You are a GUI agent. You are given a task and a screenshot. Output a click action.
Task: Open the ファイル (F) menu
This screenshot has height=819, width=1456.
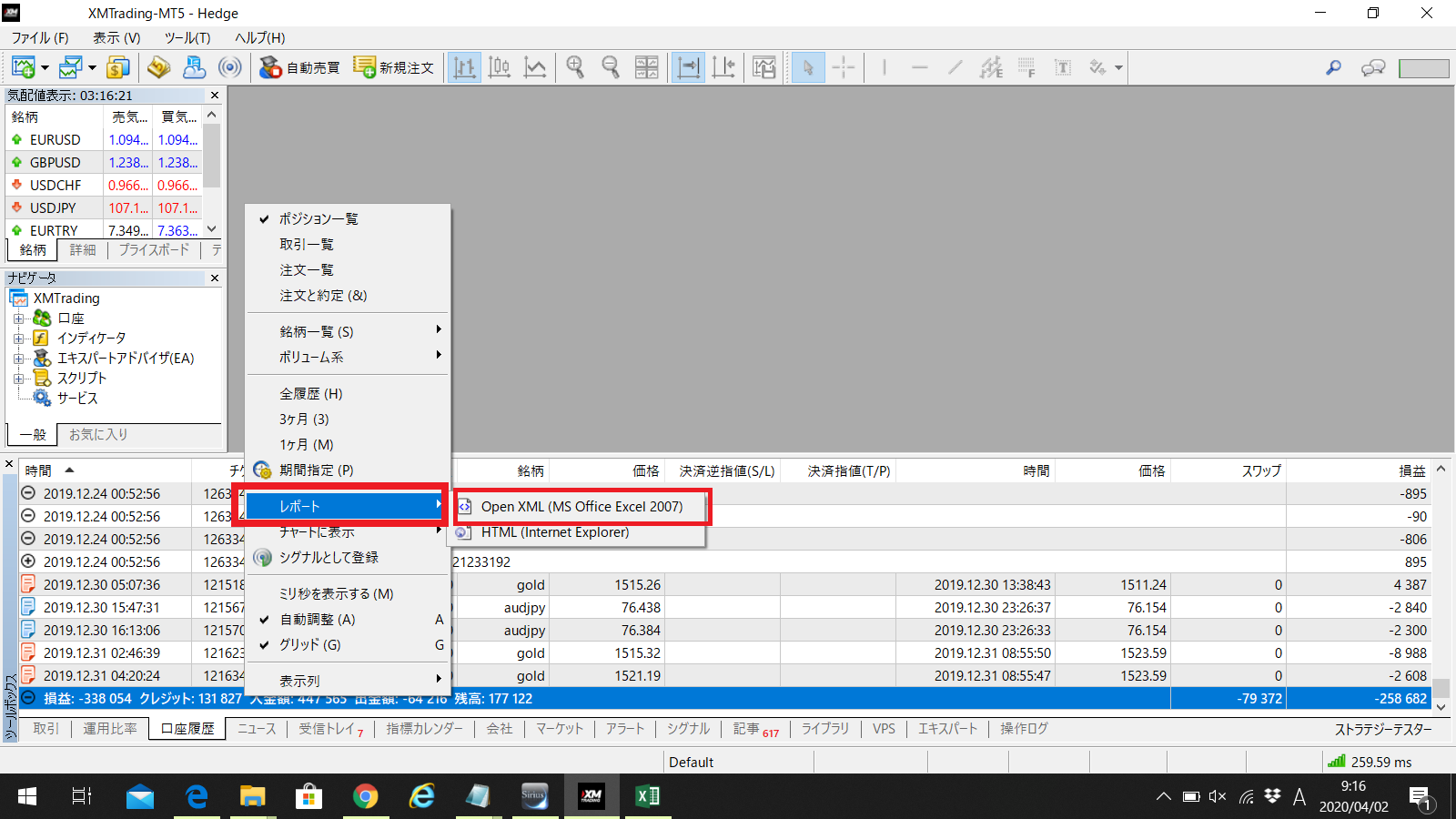coord(39,38)
